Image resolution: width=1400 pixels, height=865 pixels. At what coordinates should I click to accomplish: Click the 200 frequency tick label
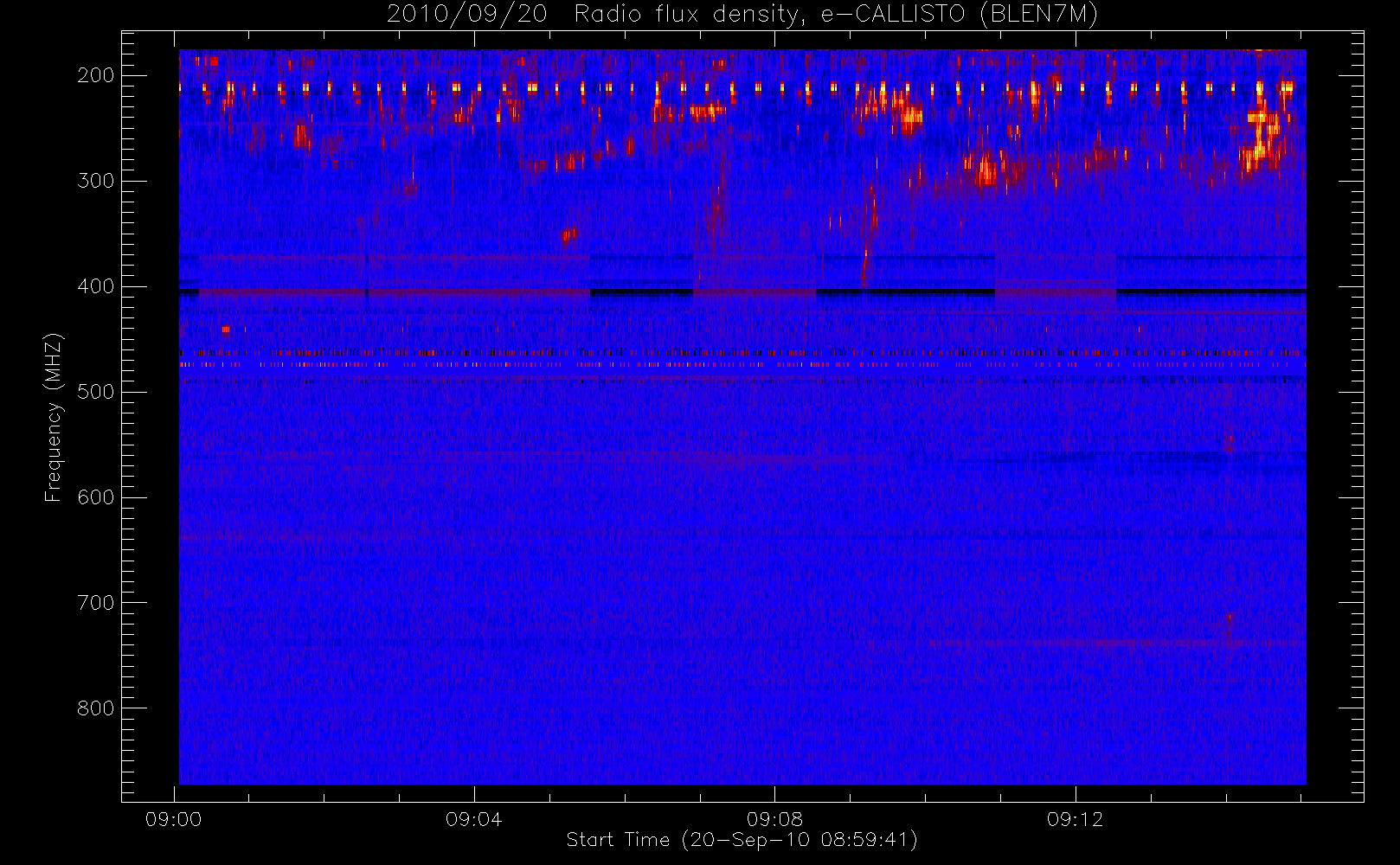click(96, 75)
